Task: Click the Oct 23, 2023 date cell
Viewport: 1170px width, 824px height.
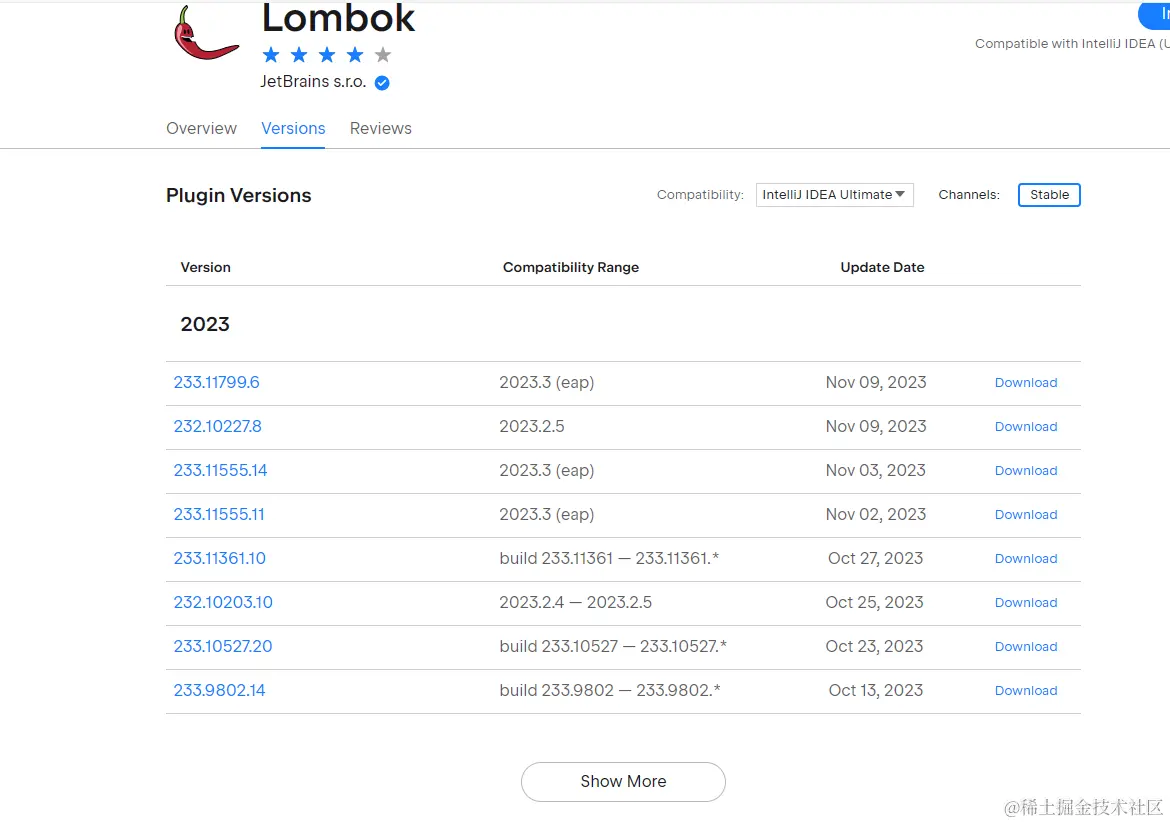Action: tap(875, 646)
